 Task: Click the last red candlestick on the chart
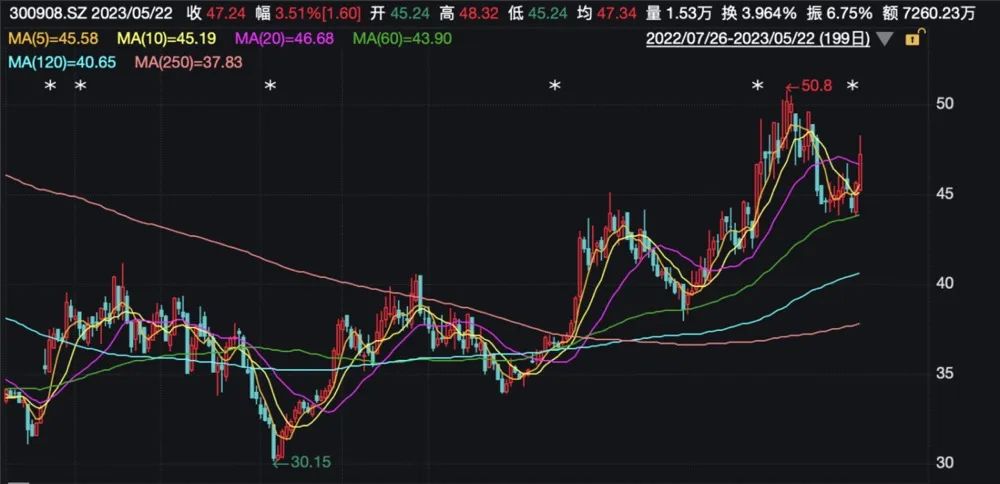(860, 167)
